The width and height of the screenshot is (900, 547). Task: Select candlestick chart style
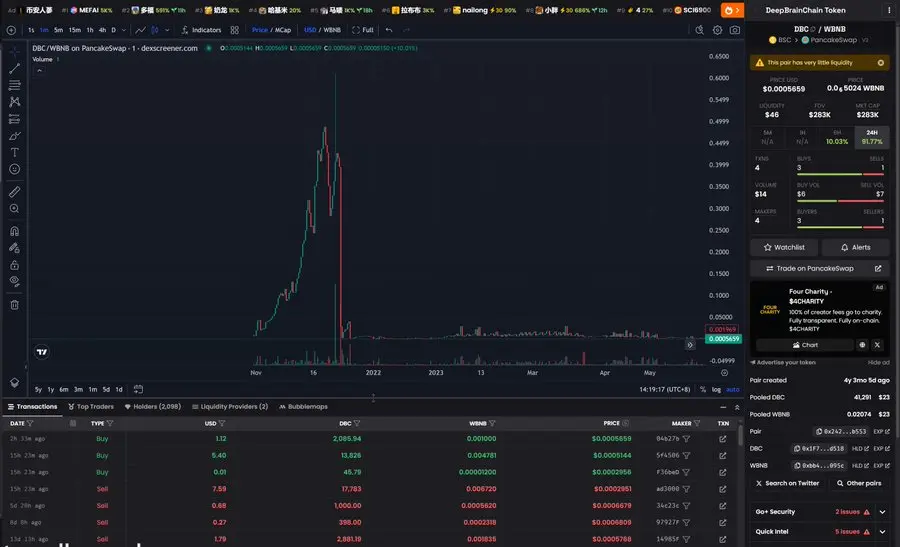coord(154,30)
